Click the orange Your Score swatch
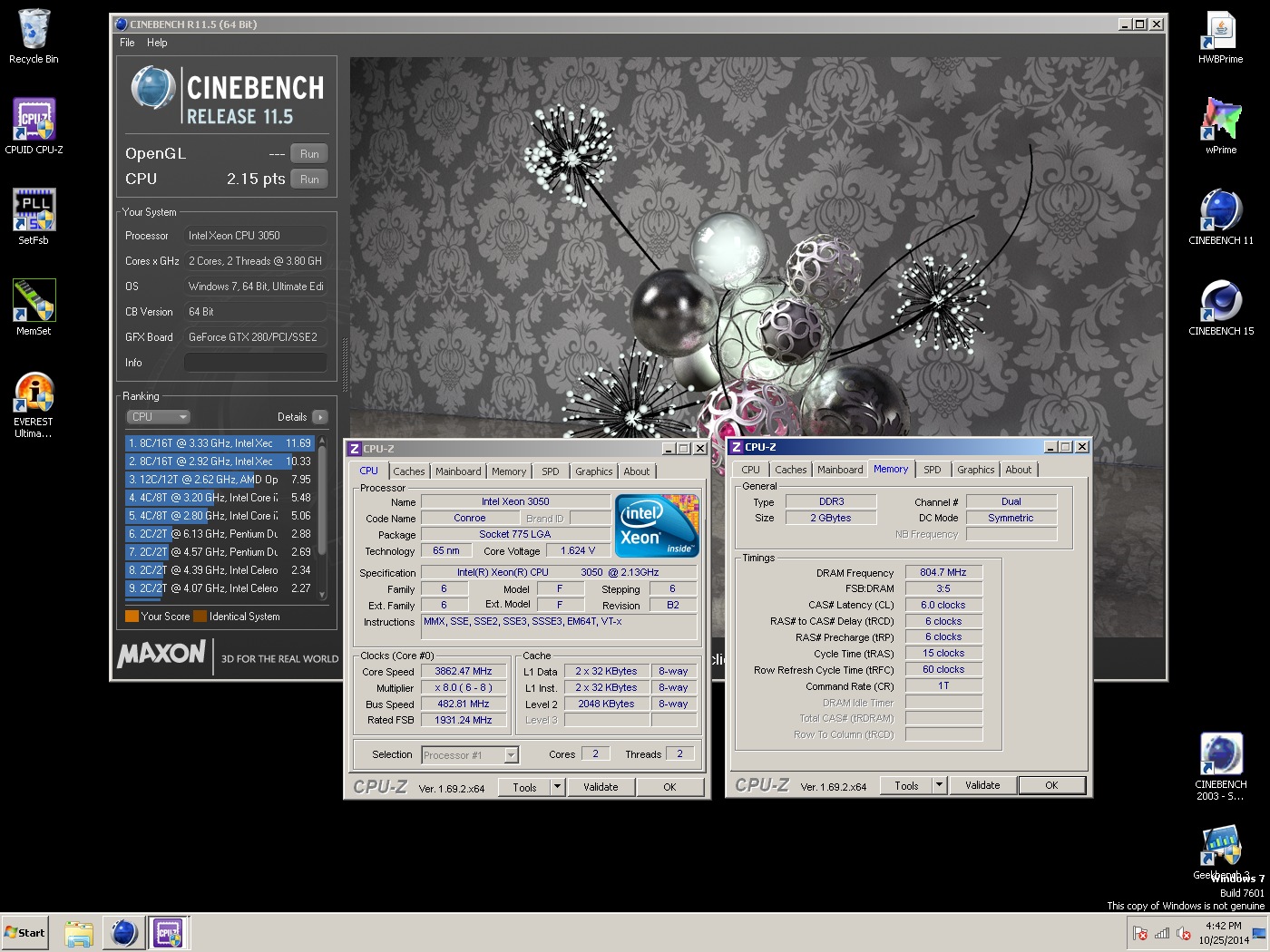The height and width of the screenshot is (952, 1270). click(x=132, y=617)
